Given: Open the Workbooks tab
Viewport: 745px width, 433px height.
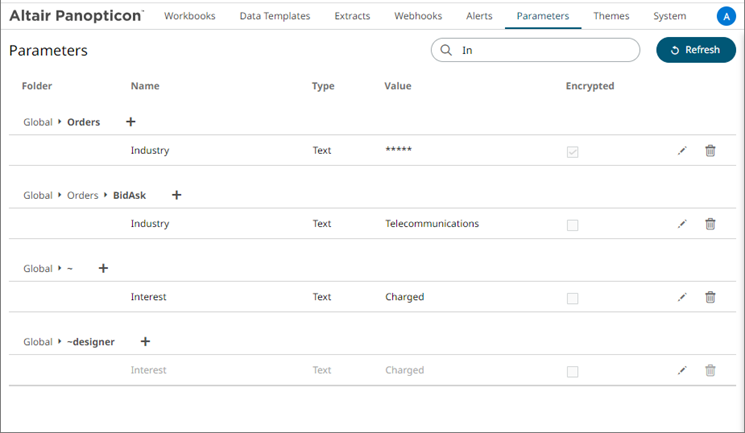Looking at the screenshot, I should tap(189, 16).
